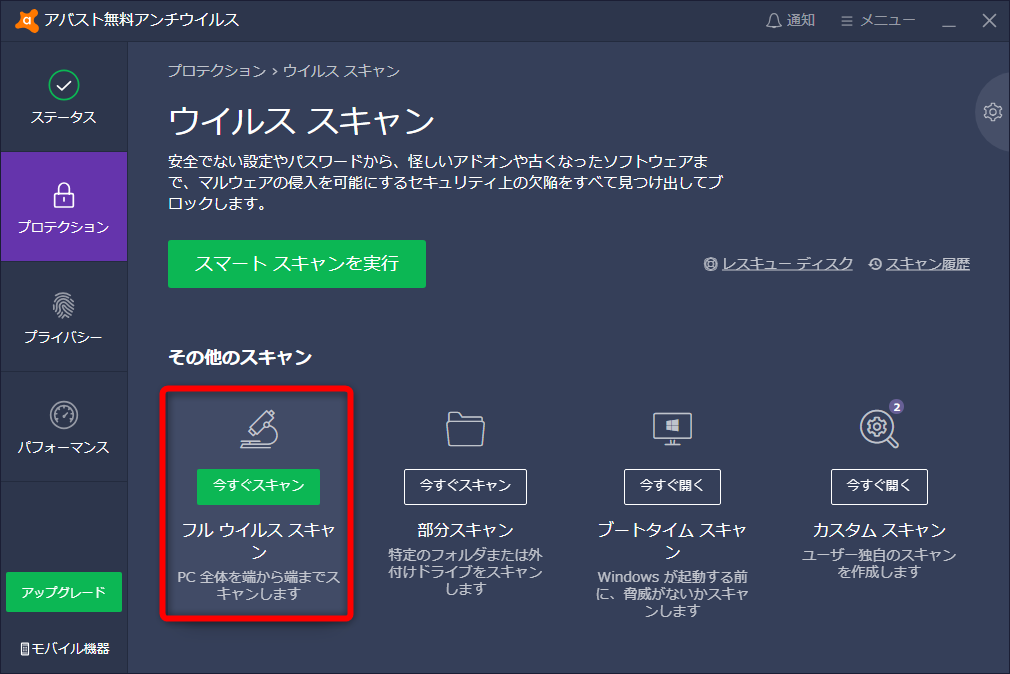Screen dimensions: 1010x674
Task: Open ブートタイム スキャン with 今すぐ開く
Action: click(672, 487)
